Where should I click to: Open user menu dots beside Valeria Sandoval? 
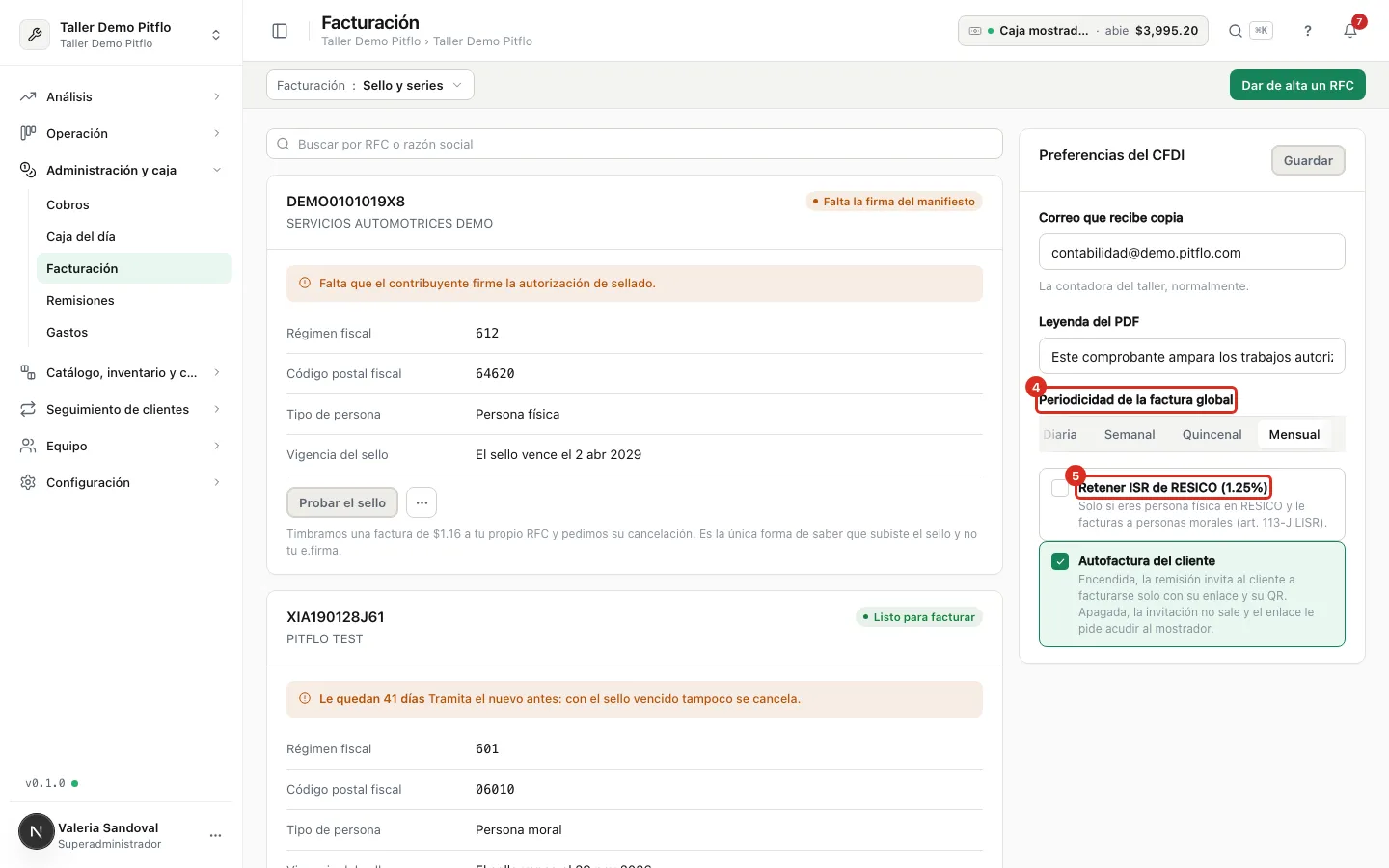[215, 835]
